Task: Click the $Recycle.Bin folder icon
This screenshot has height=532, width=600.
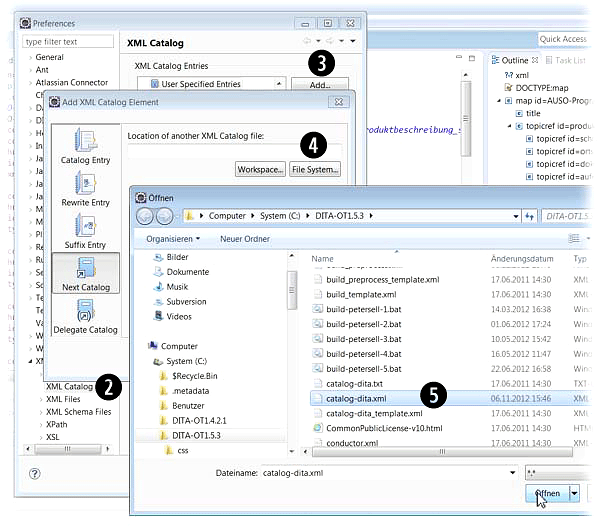Action: pyautogui.click(x=164, y=376)
